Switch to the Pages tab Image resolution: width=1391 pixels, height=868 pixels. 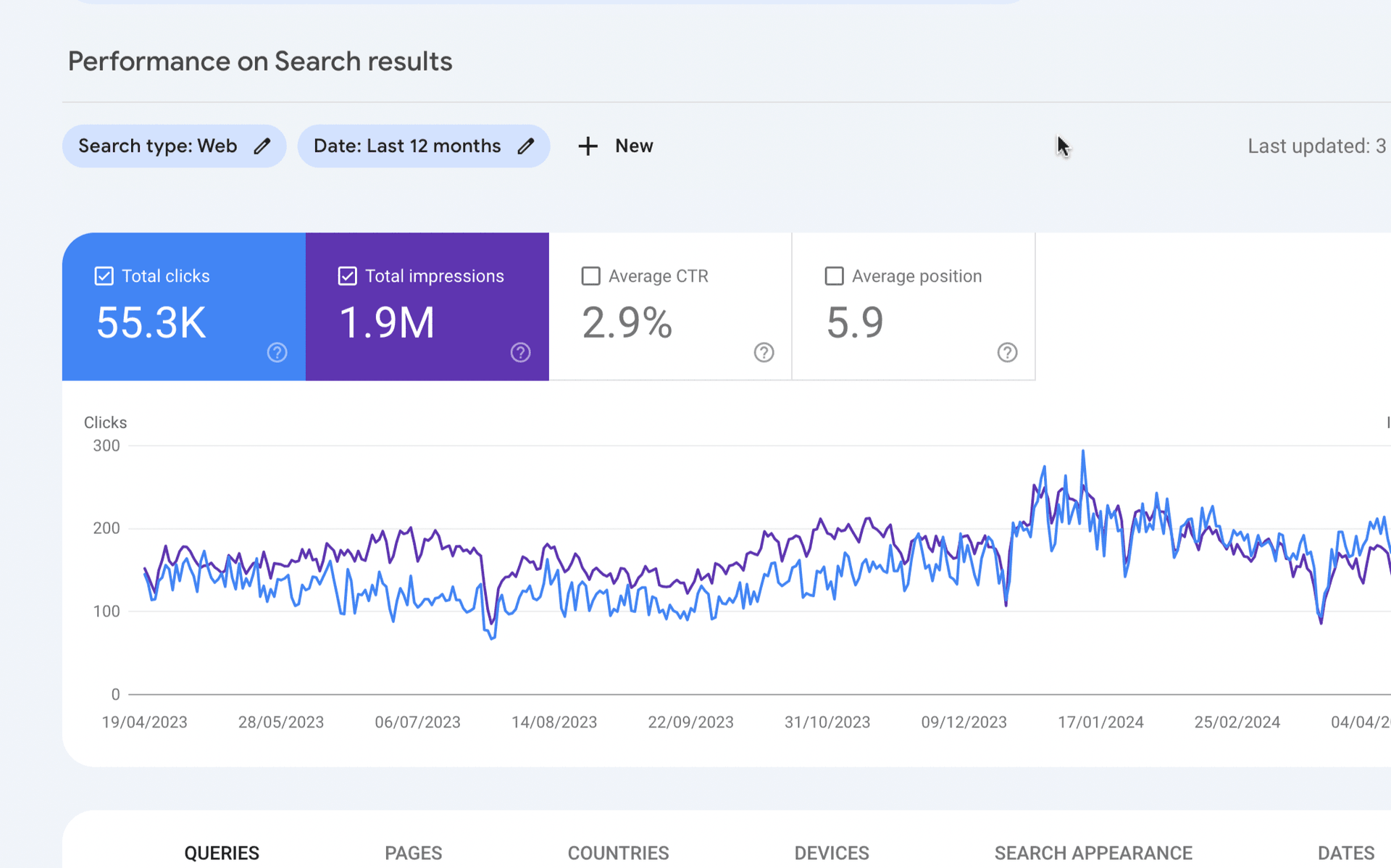click(414, 853)
